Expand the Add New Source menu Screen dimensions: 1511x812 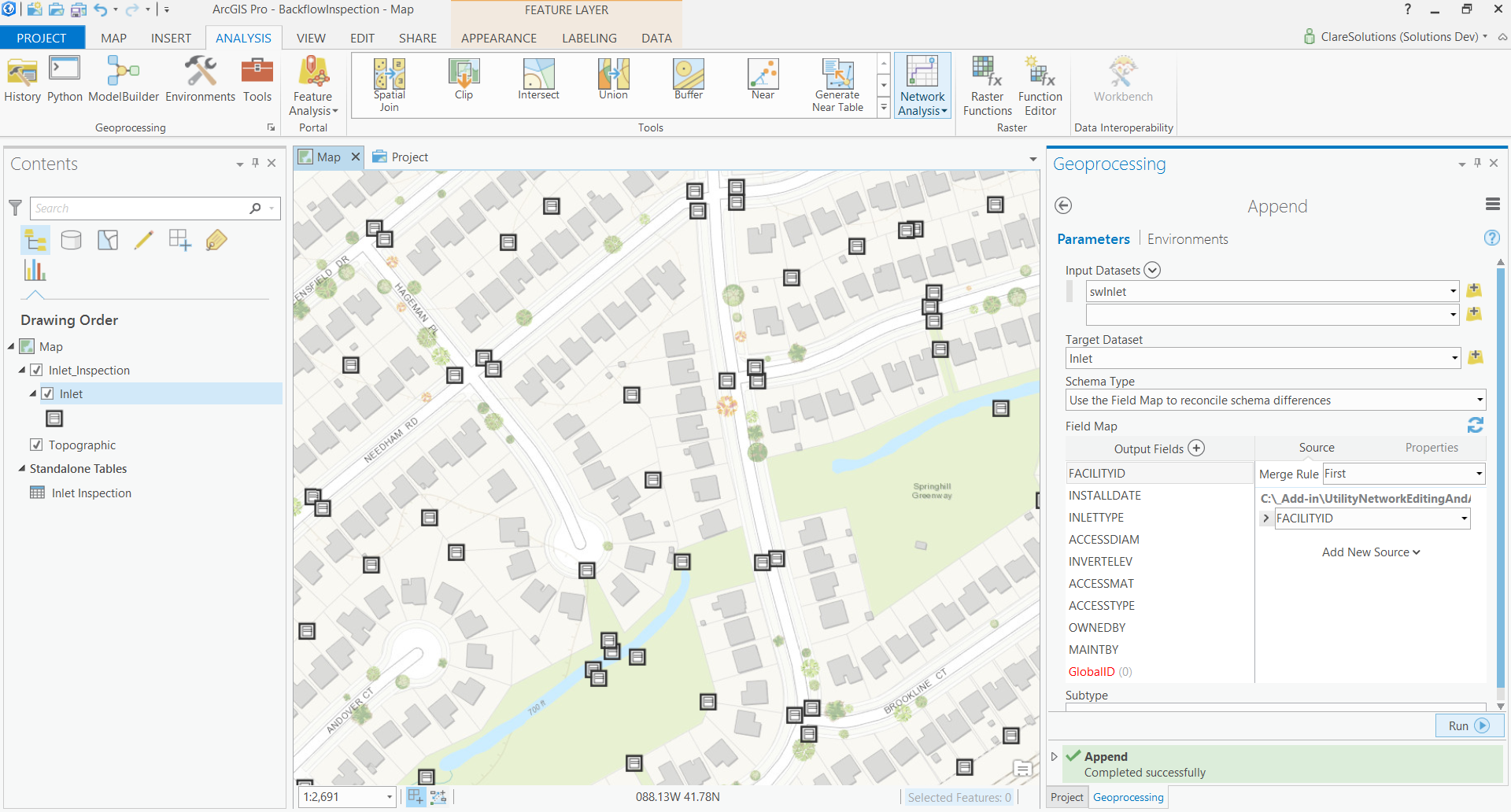(1371, 552)
